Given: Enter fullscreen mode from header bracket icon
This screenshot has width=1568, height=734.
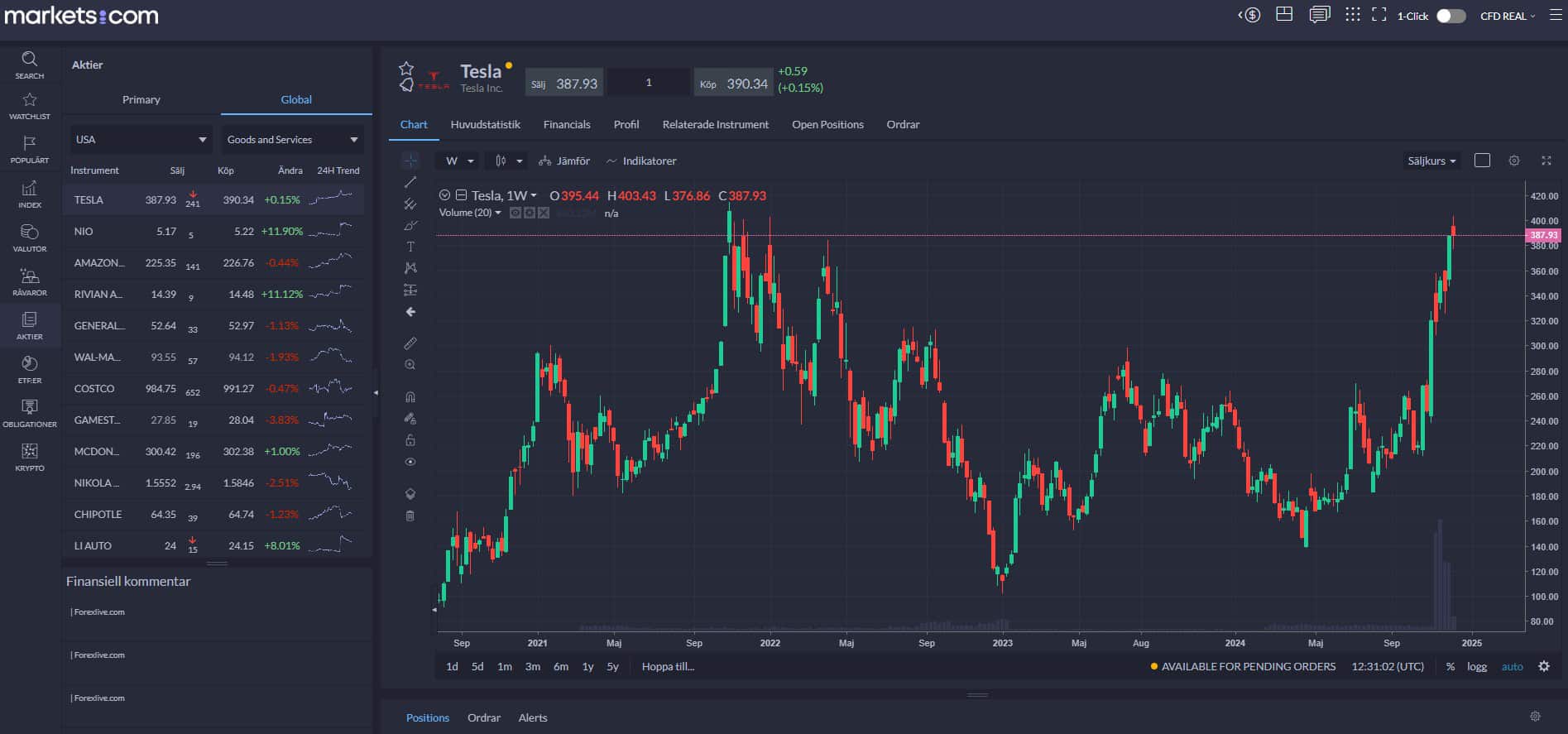Looking at the screenshot, I should [x=1379, y=15].
